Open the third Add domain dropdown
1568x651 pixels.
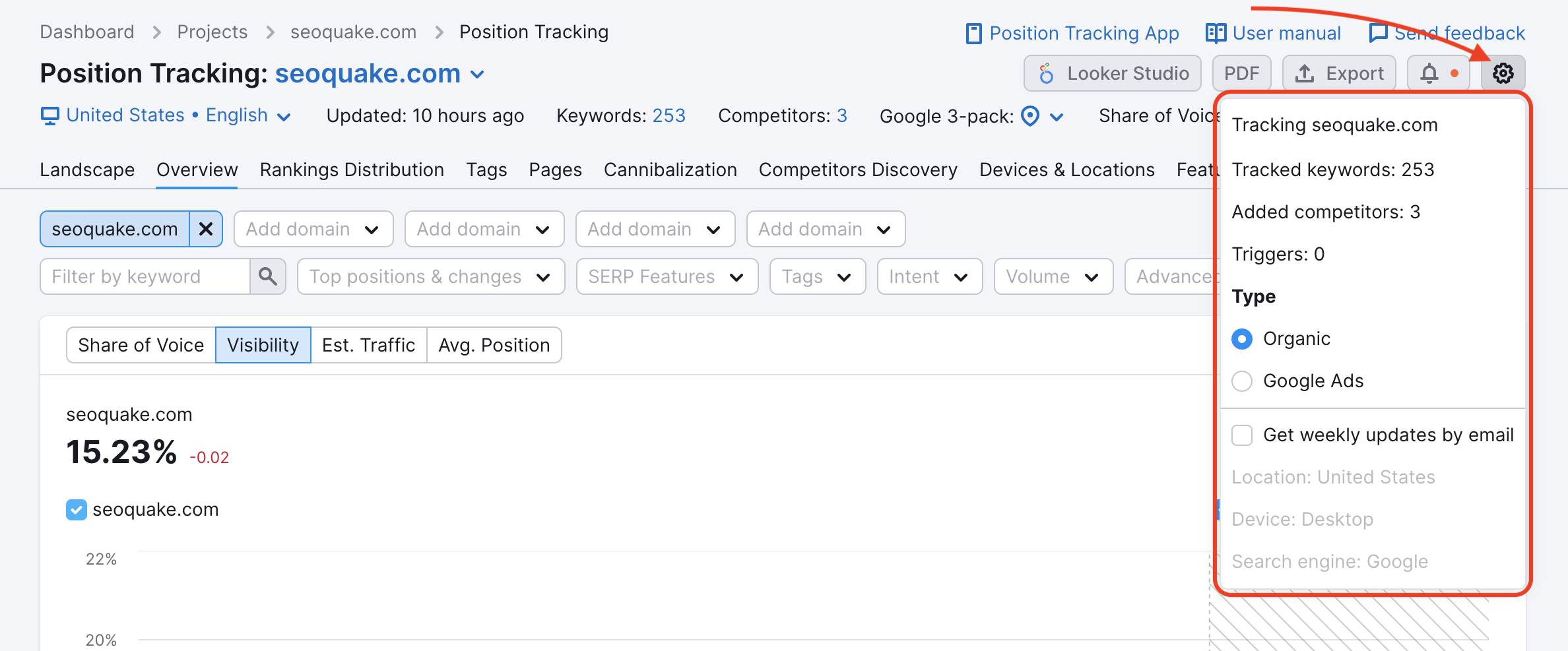(x=655, y=229)
